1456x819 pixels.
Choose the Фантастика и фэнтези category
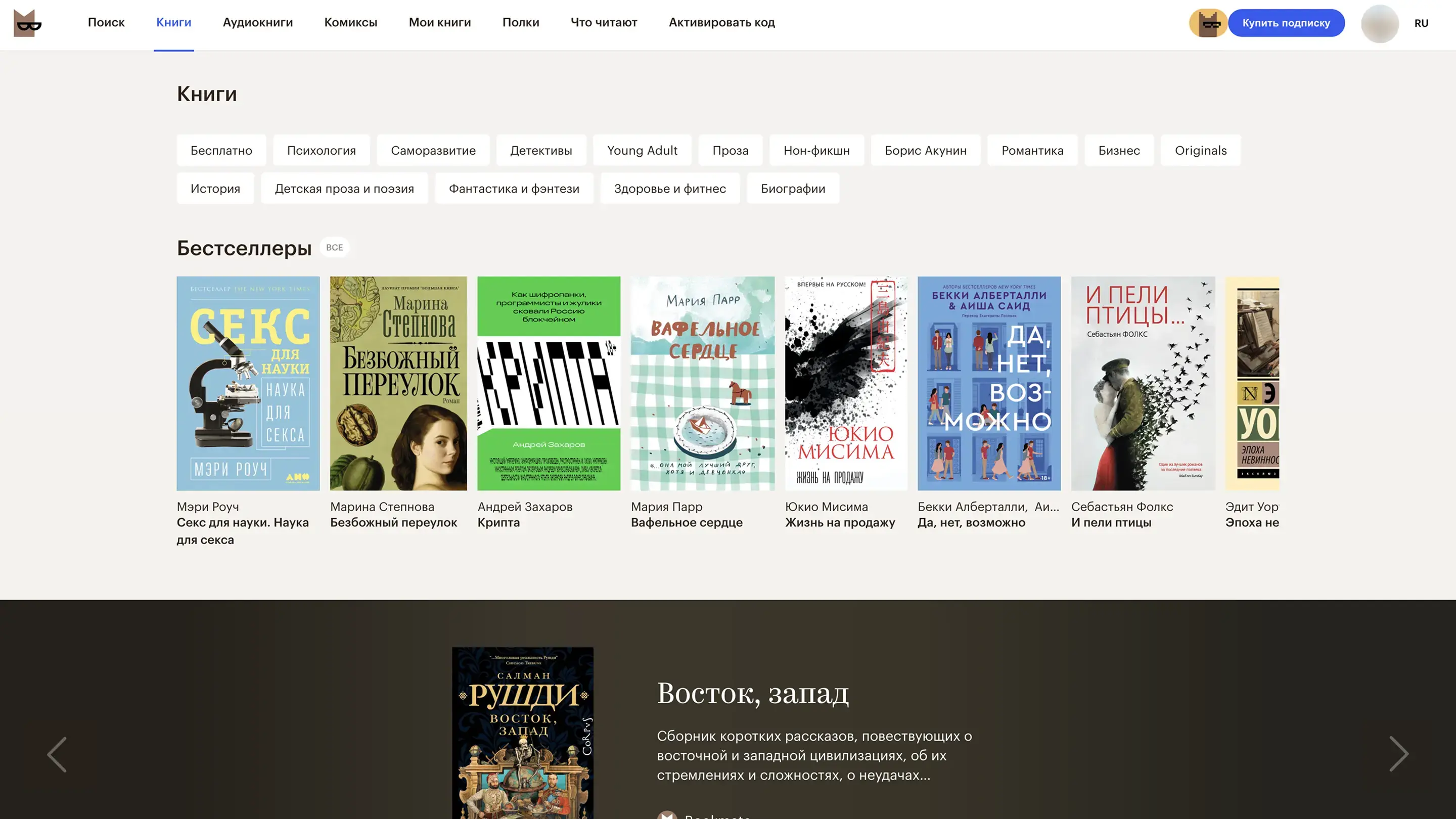(x=513, y=189)
